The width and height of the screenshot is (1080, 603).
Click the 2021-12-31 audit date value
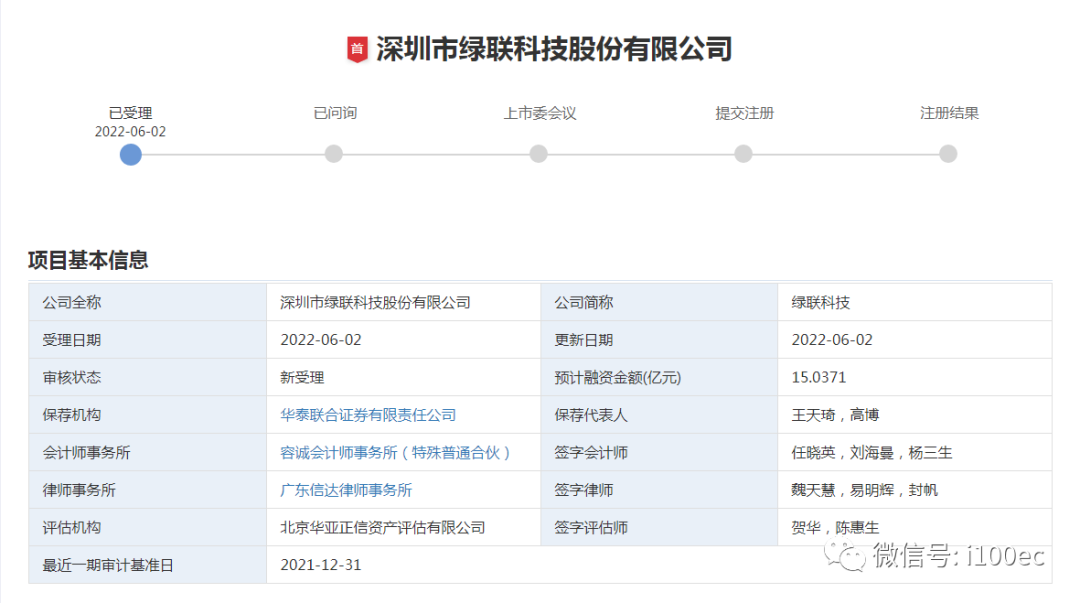click(320, 565)
